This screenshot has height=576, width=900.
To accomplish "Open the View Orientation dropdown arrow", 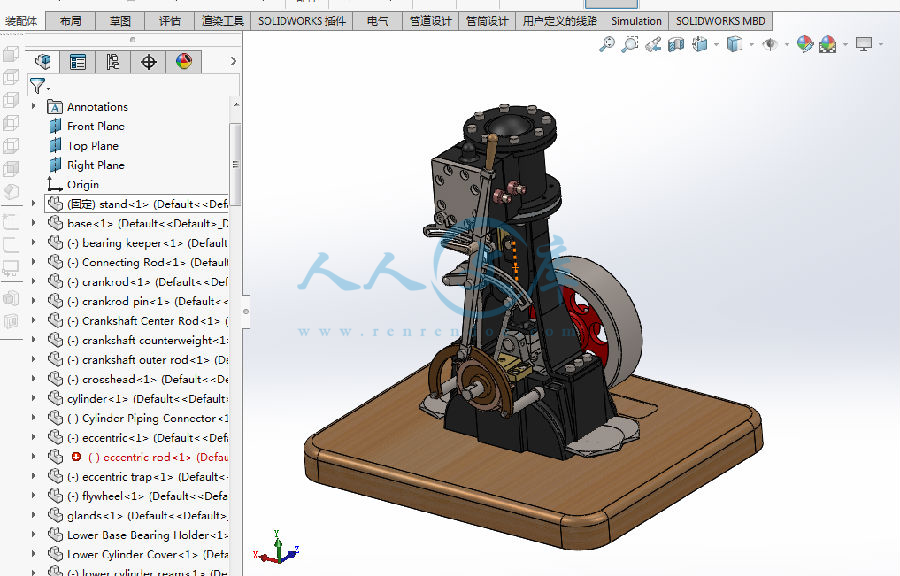I will (716, 44).
